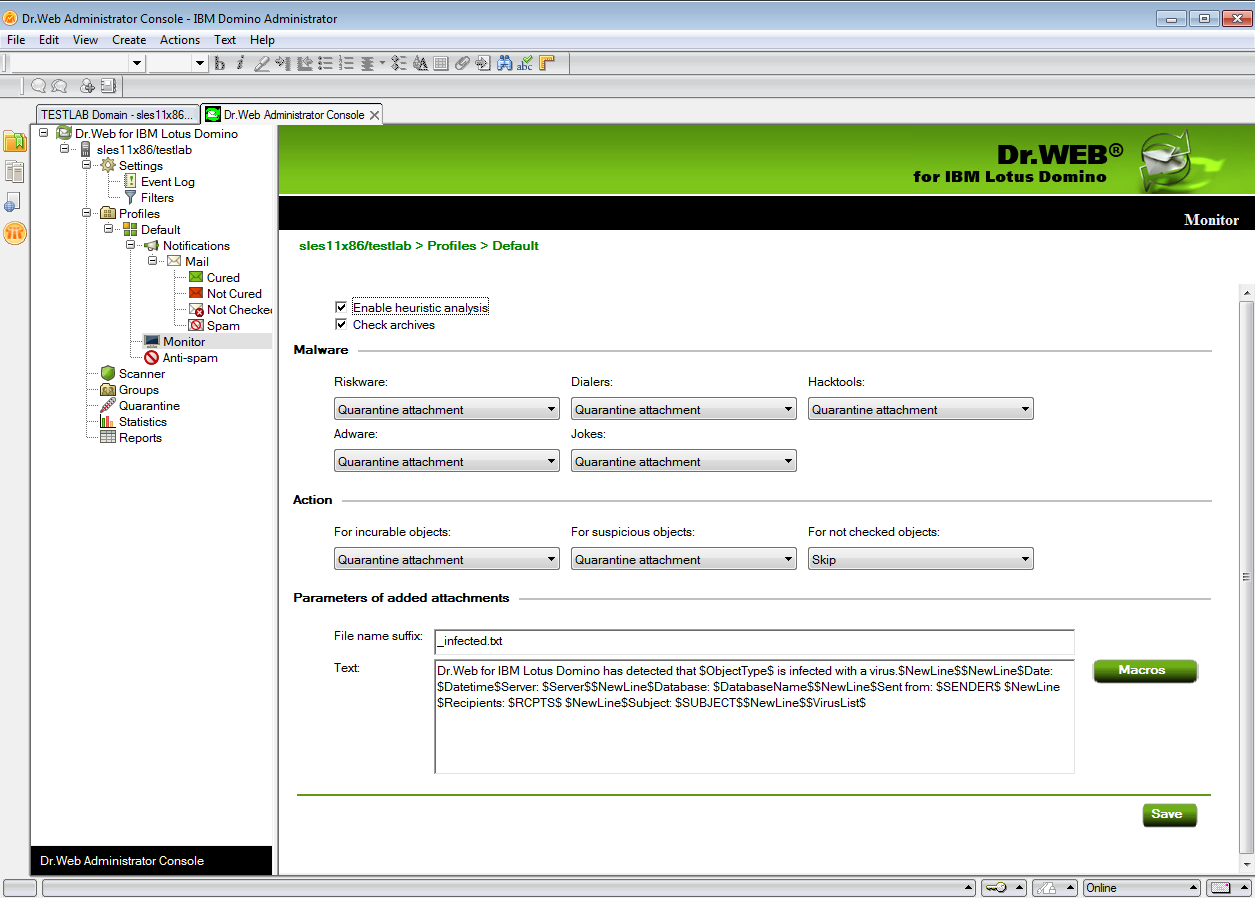1255x898 pixels.
Task: Click the File name suffix input field
Action: (x=754, y=641)
